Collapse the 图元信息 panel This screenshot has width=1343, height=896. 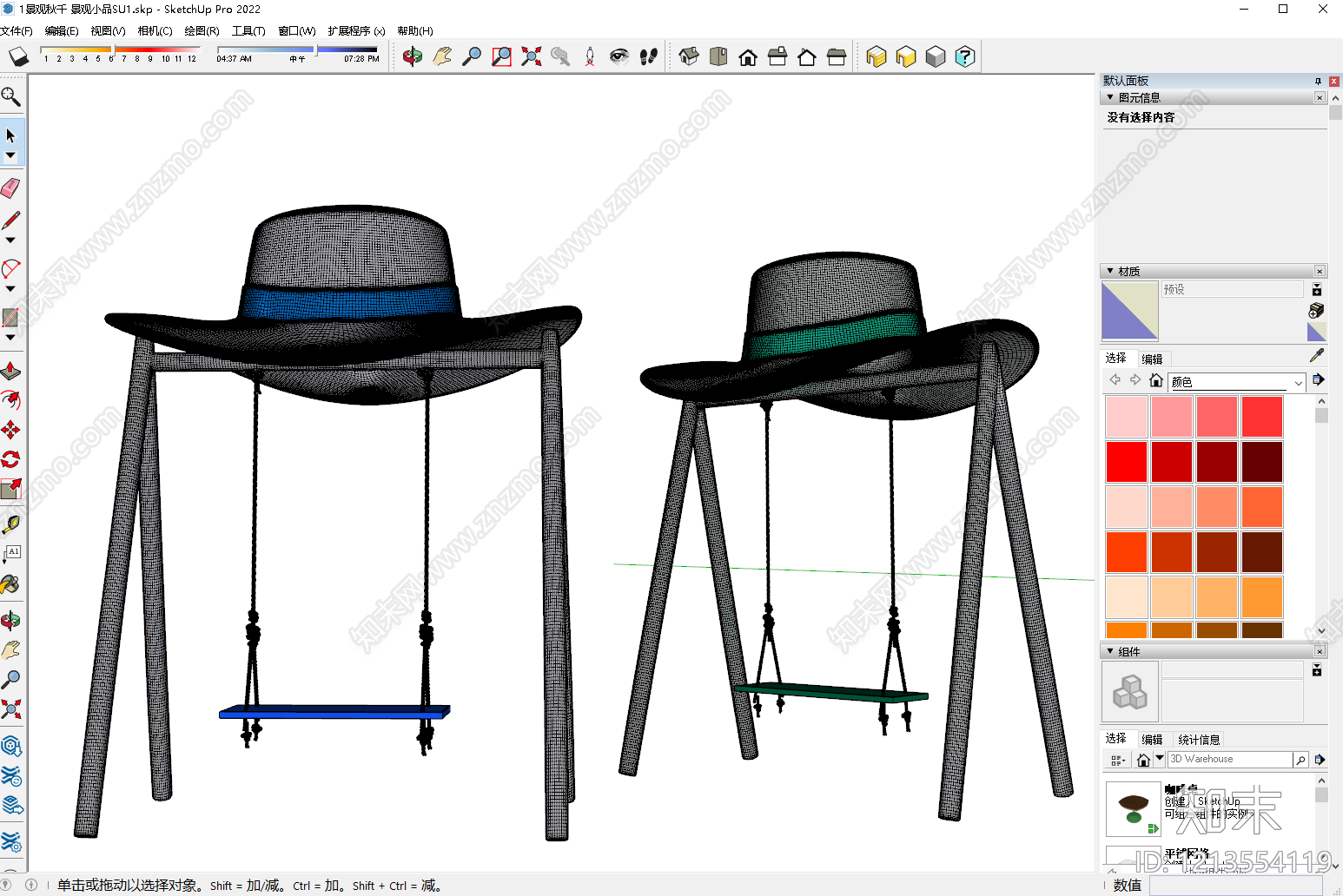pos(1110,97)
